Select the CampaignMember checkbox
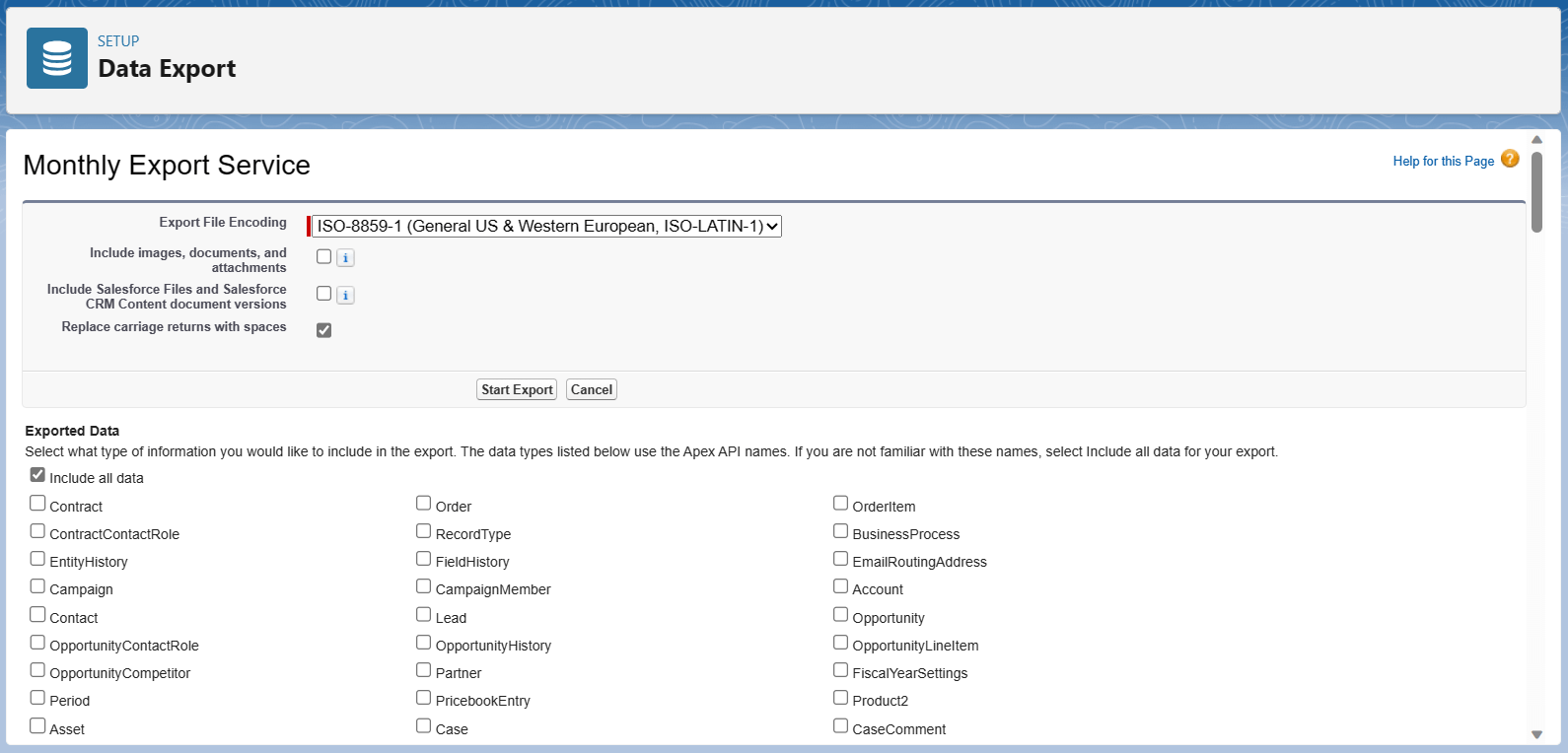Image resolution: width=1568 pixels, height=753 pixels. pyautogui.click(x=423, y=586)
